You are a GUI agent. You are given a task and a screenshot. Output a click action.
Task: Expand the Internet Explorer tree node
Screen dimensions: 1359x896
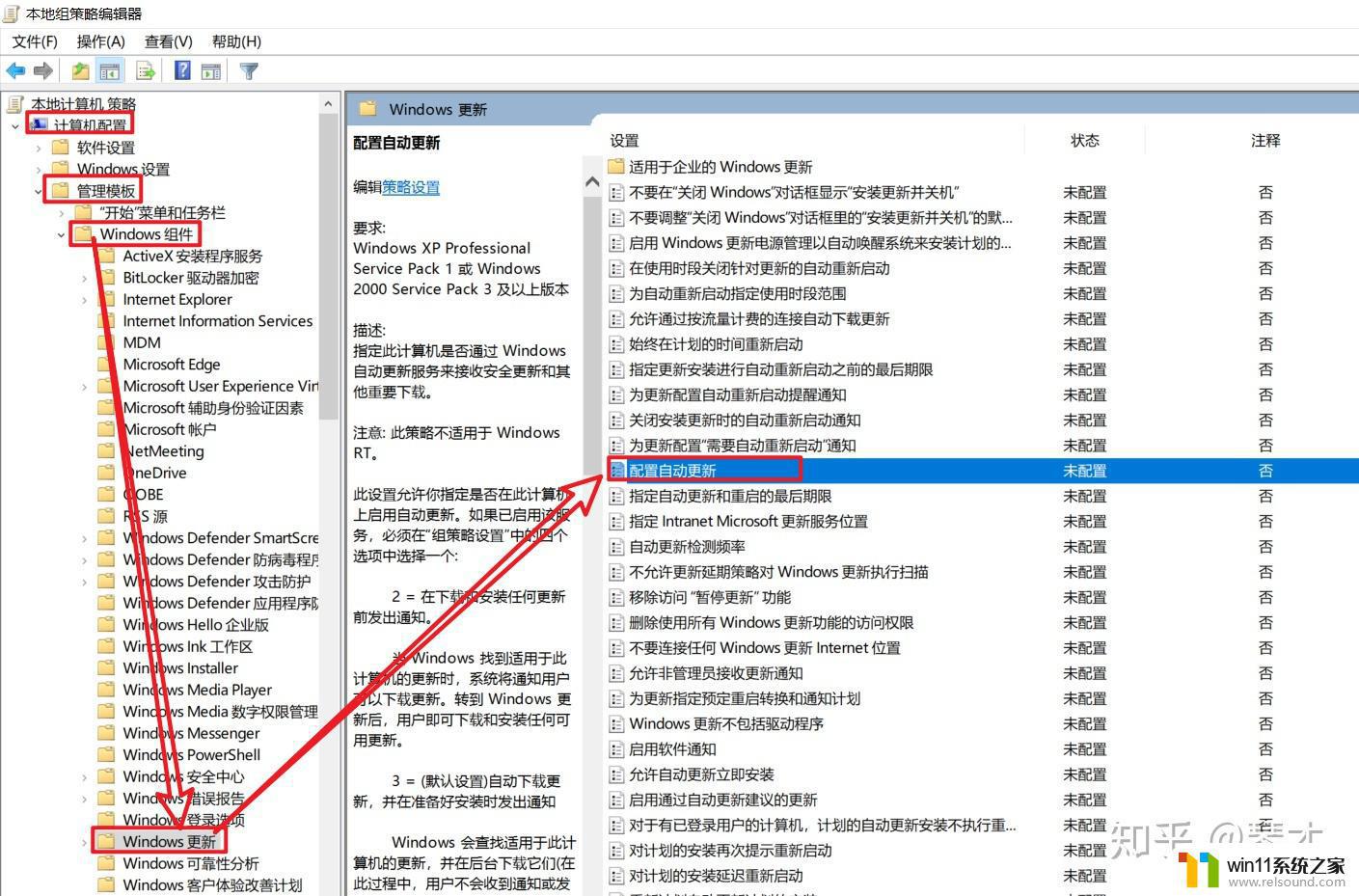(85, 300)
